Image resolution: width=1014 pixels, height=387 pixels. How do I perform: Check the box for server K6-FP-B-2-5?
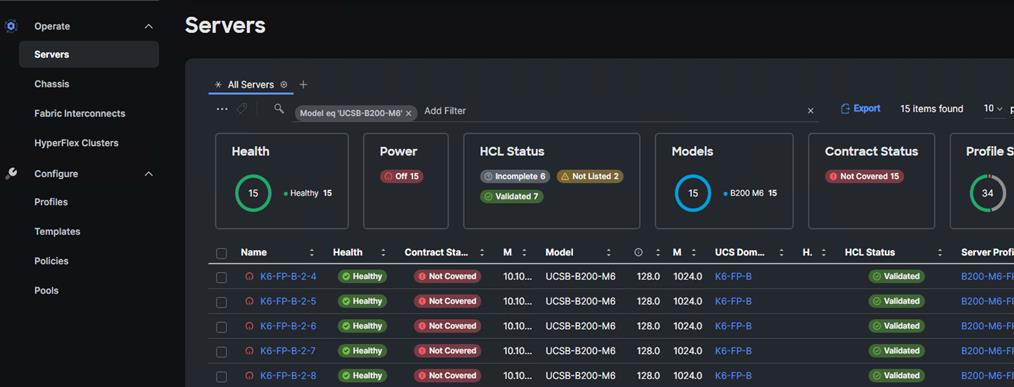[x=221, y=302]
